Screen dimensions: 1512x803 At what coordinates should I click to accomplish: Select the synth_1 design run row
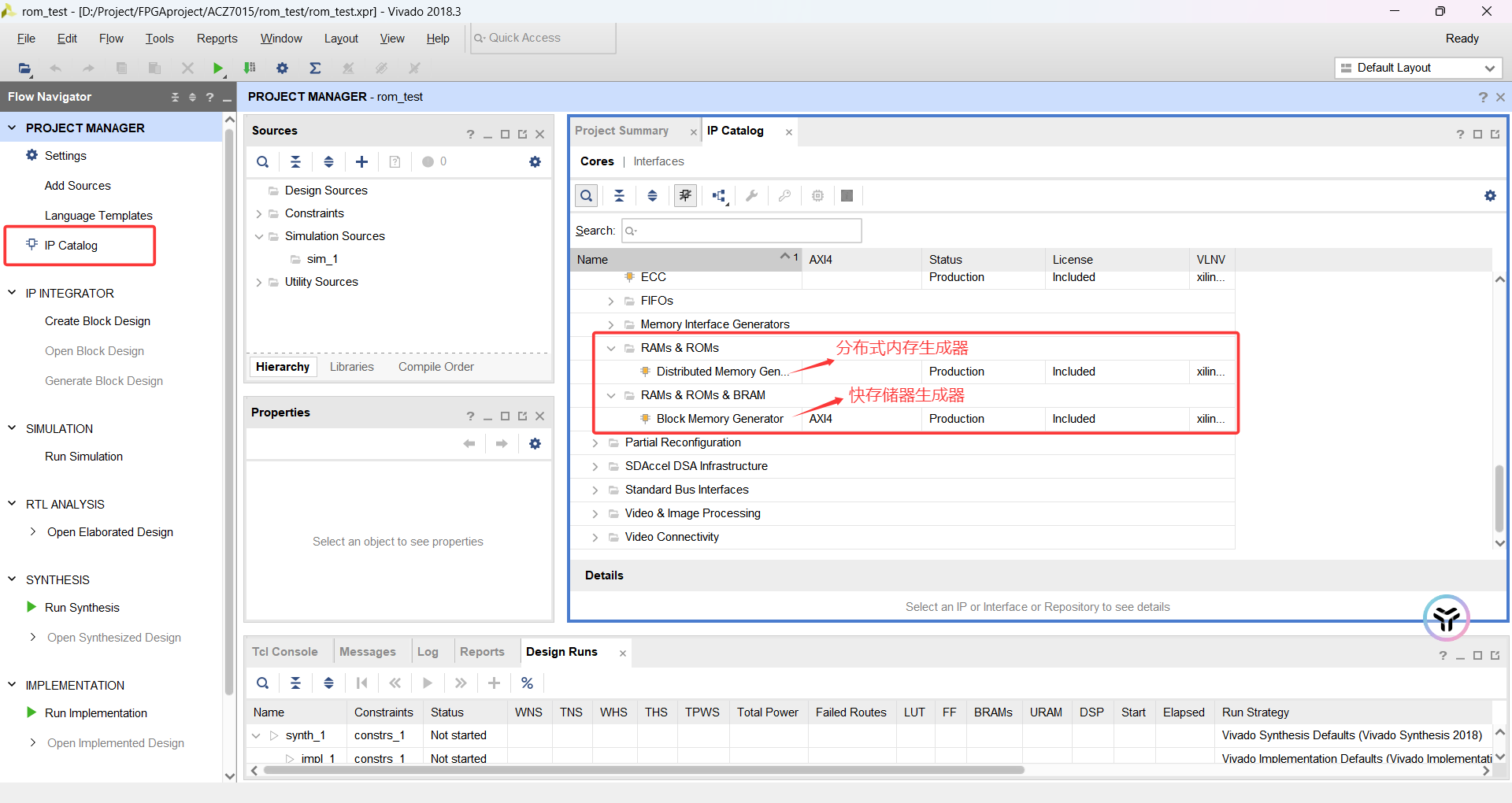(x=869, y=735)
